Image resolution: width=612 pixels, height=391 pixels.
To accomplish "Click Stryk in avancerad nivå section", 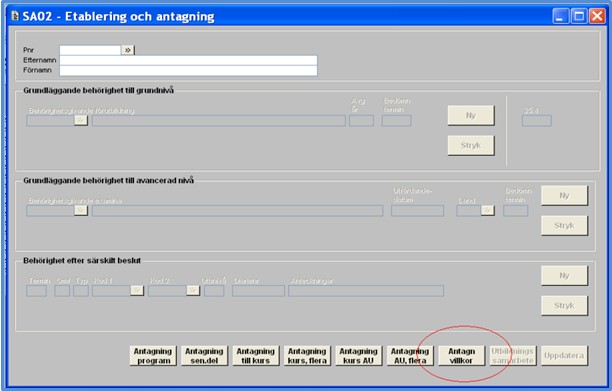I will pyautogui.click(x=564, y=225).
